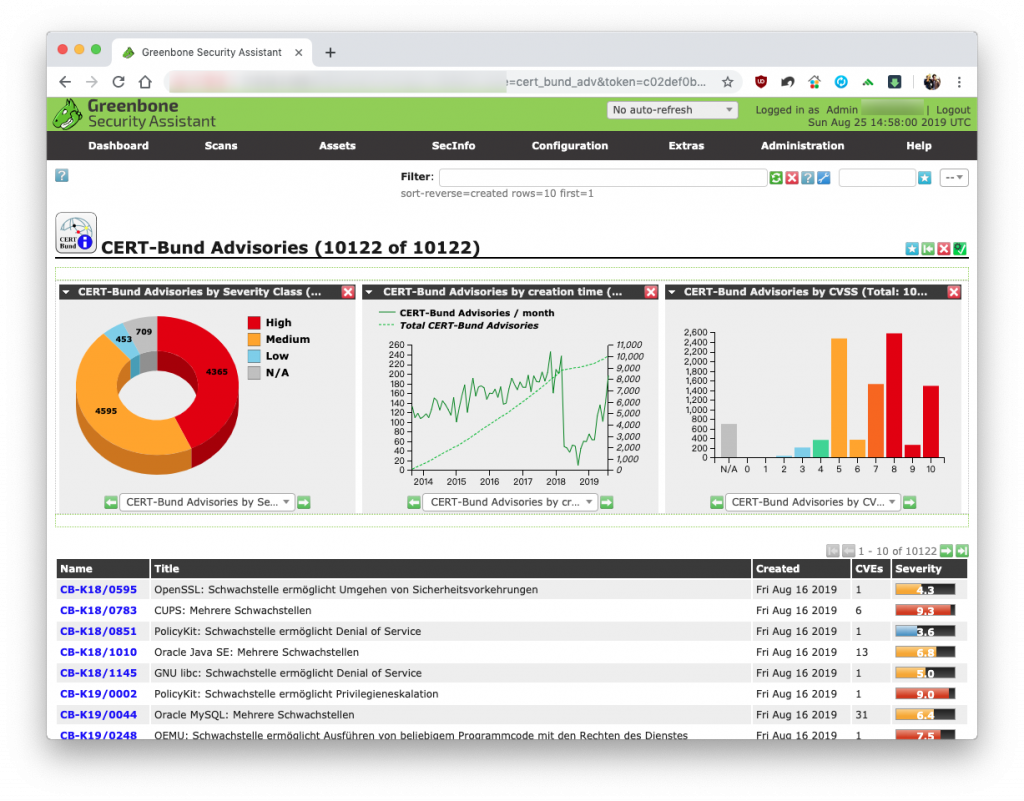Add new chart with blue star icon
This screenshot has width=1024, height=801.
912,249
